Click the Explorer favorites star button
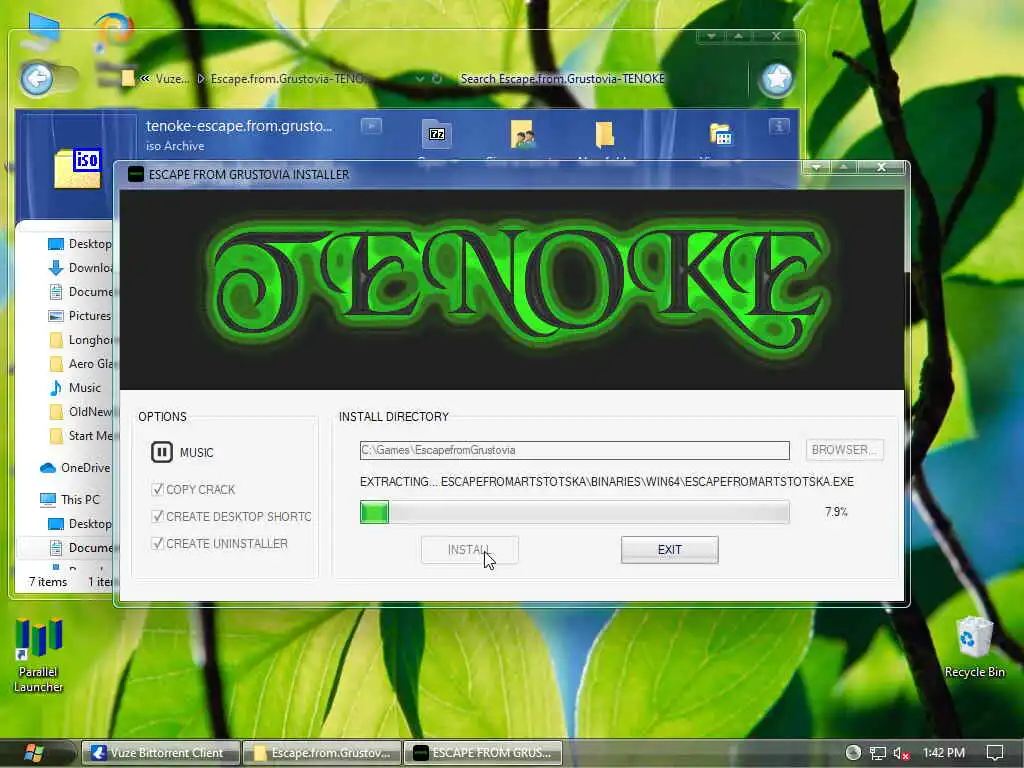Image resolution: width=1024 pixels, height=768 pixels. 776,79
